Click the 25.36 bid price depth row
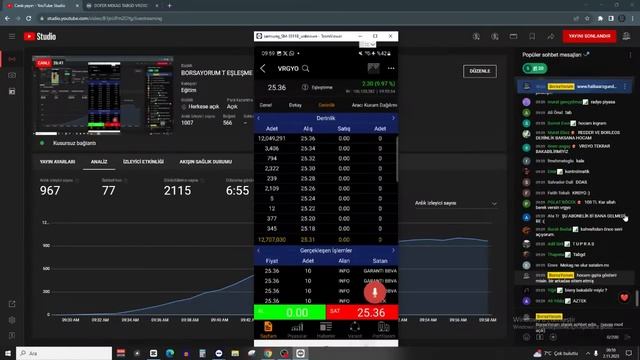The image size is (640, 360). pyautogui.click(x=325, y=139)
